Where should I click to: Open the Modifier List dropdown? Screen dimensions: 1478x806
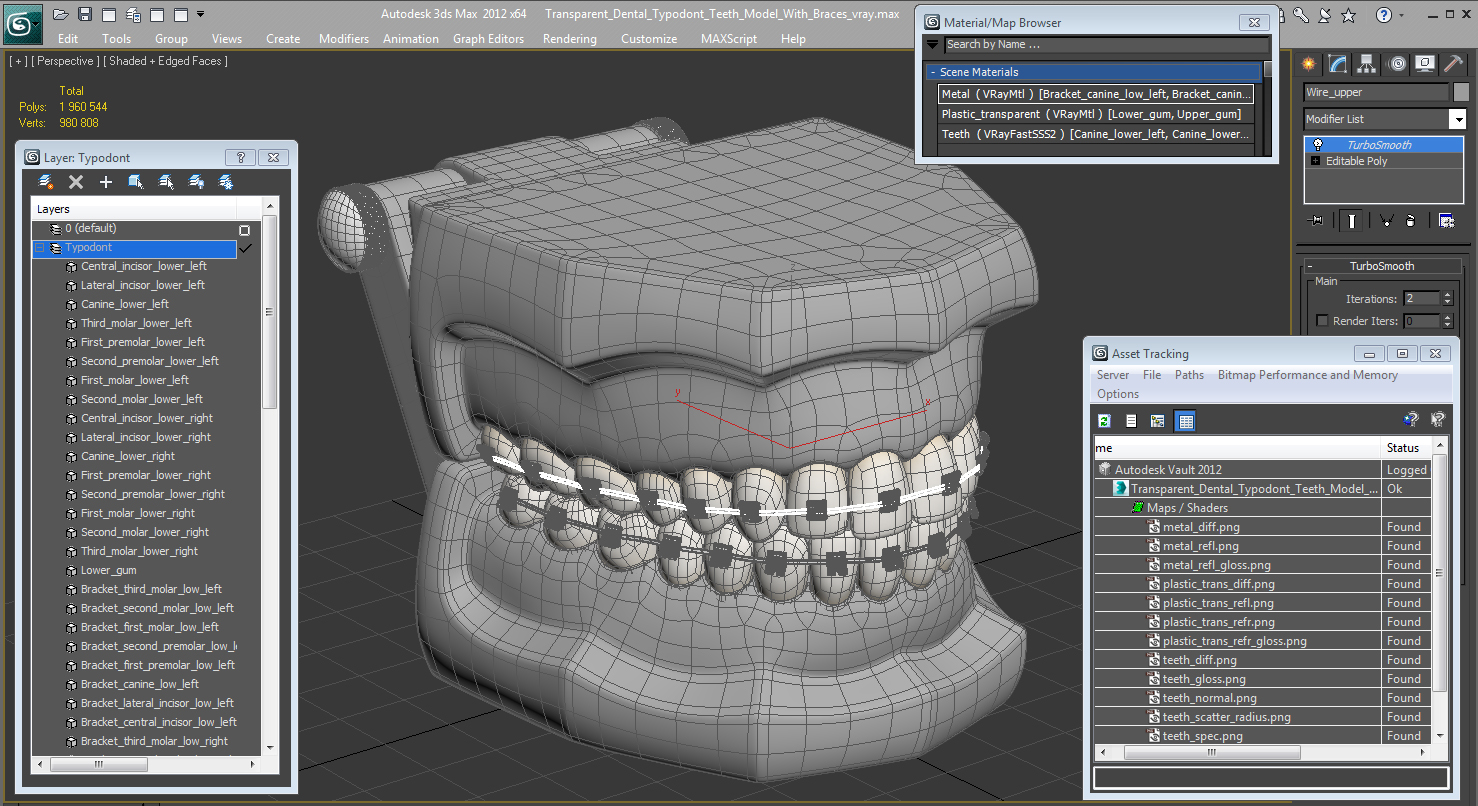tap(1458, 119)
